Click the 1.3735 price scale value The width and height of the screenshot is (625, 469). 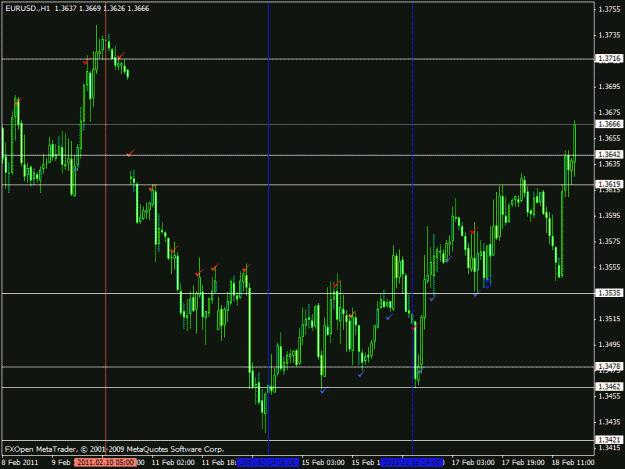pos(609,35)
